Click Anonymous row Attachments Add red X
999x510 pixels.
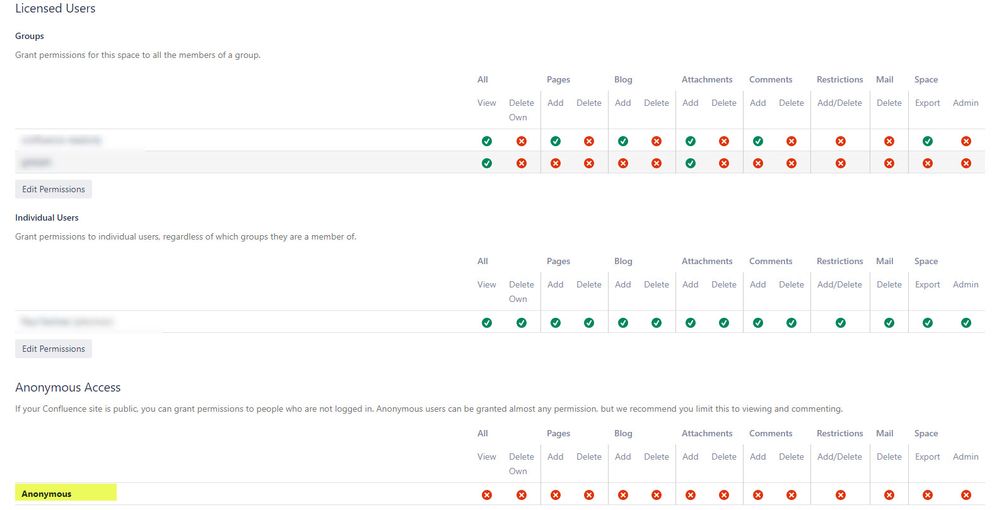coord(691,495)
